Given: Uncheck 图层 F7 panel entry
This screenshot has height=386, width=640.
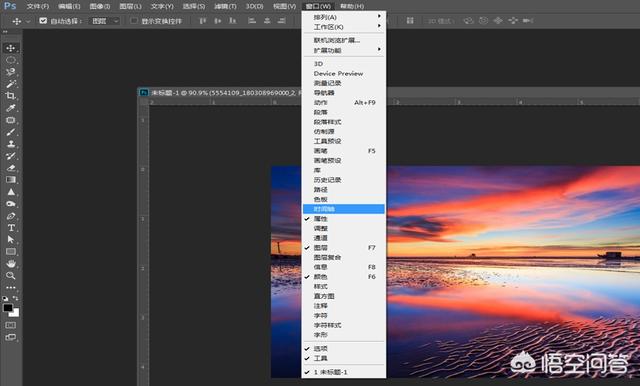Looking at the screenshot, I should pyautogui.click(x=344, y=248).
